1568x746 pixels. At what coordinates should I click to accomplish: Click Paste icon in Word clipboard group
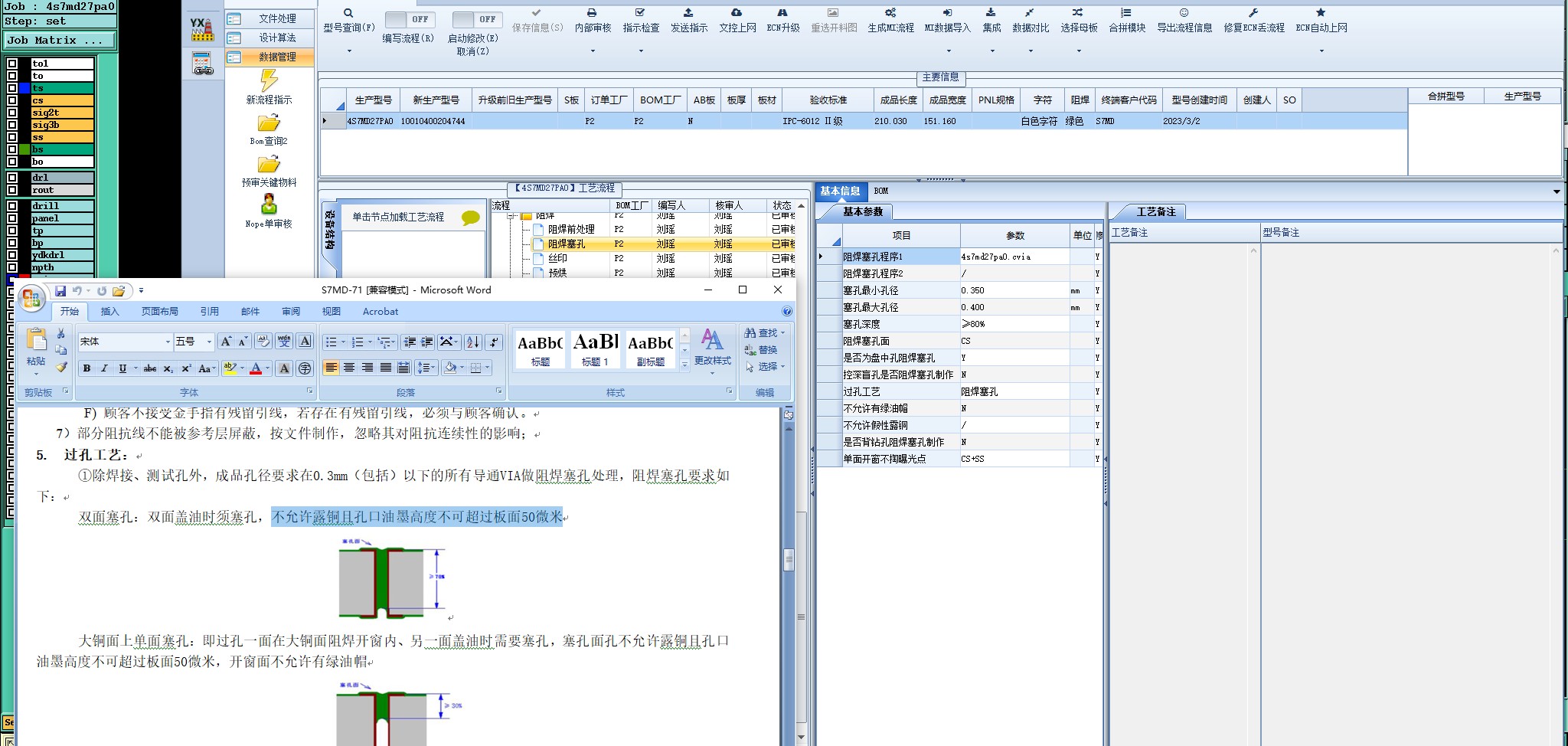(36, 340)
